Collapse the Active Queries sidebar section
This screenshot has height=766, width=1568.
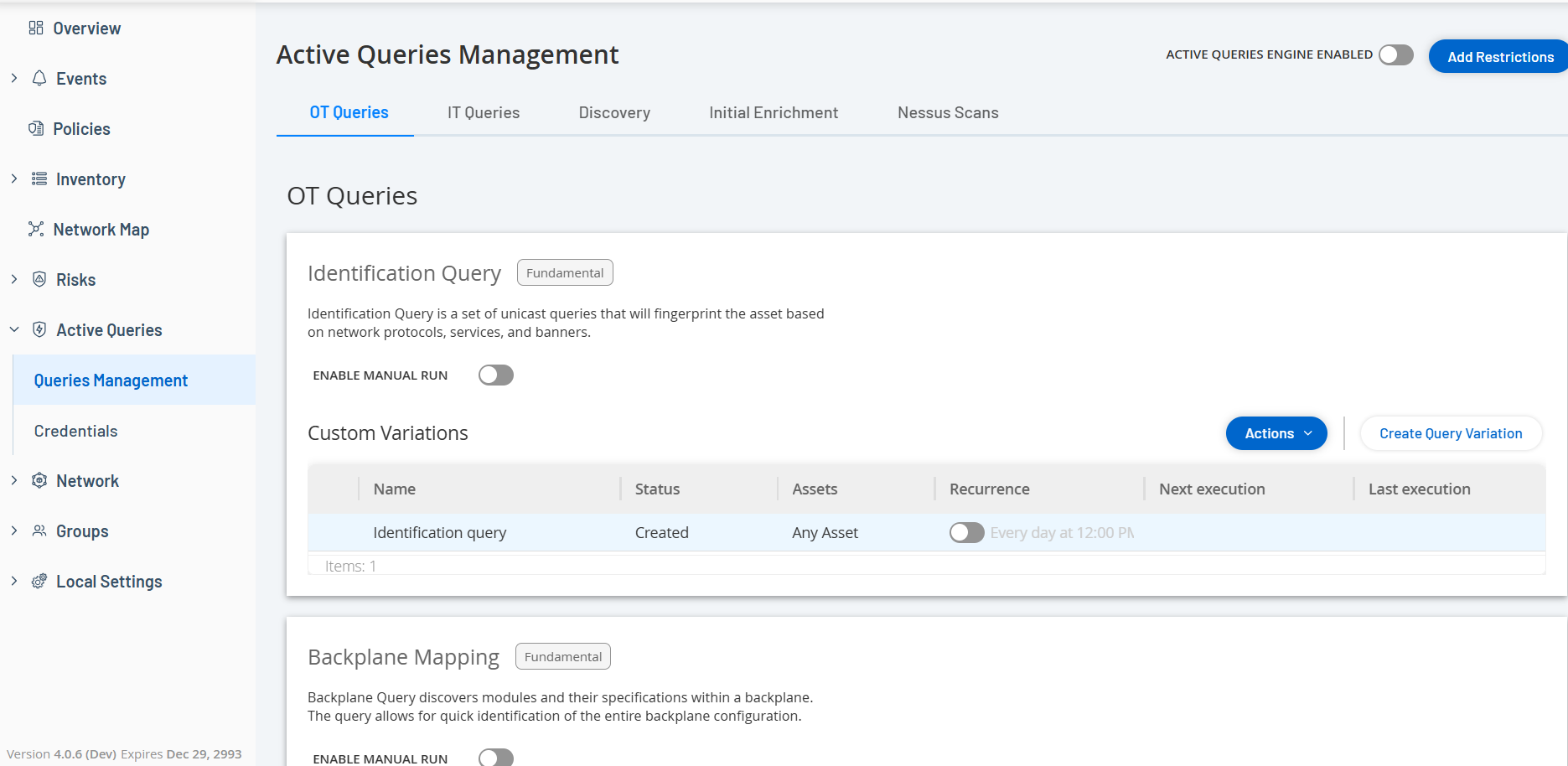14,329
